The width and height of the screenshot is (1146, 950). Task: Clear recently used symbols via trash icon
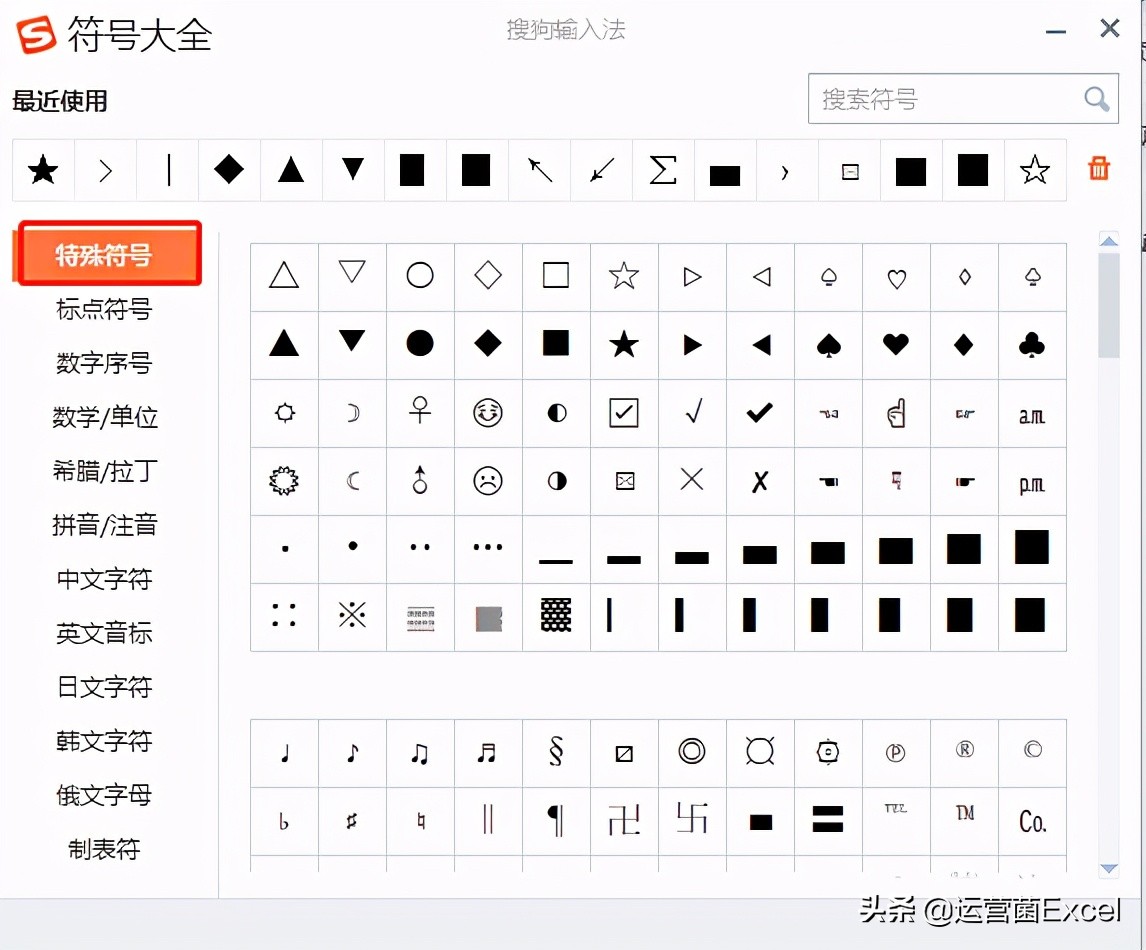point(1098,169)
